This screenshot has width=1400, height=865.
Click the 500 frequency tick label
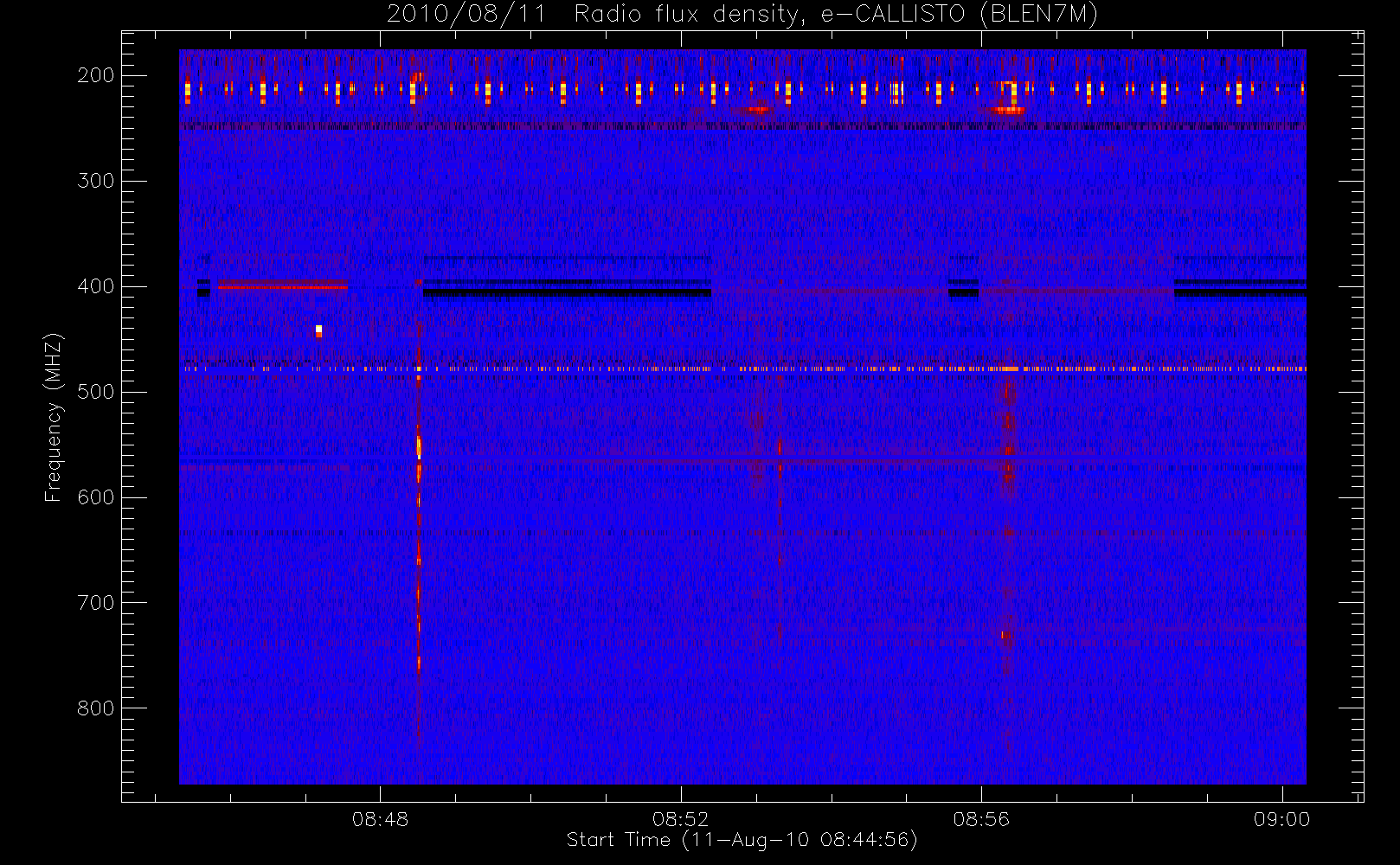[x=95, y=392]
